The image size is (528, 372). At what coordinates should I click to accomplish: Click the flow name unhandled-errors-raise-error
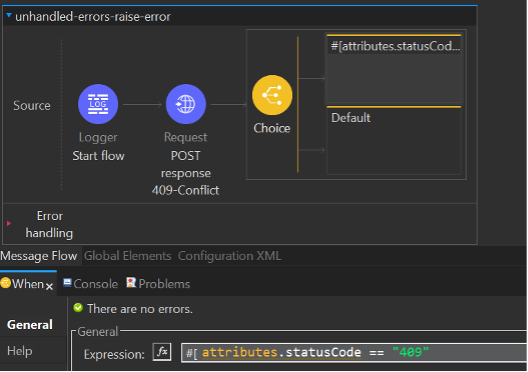pos(93,16)
